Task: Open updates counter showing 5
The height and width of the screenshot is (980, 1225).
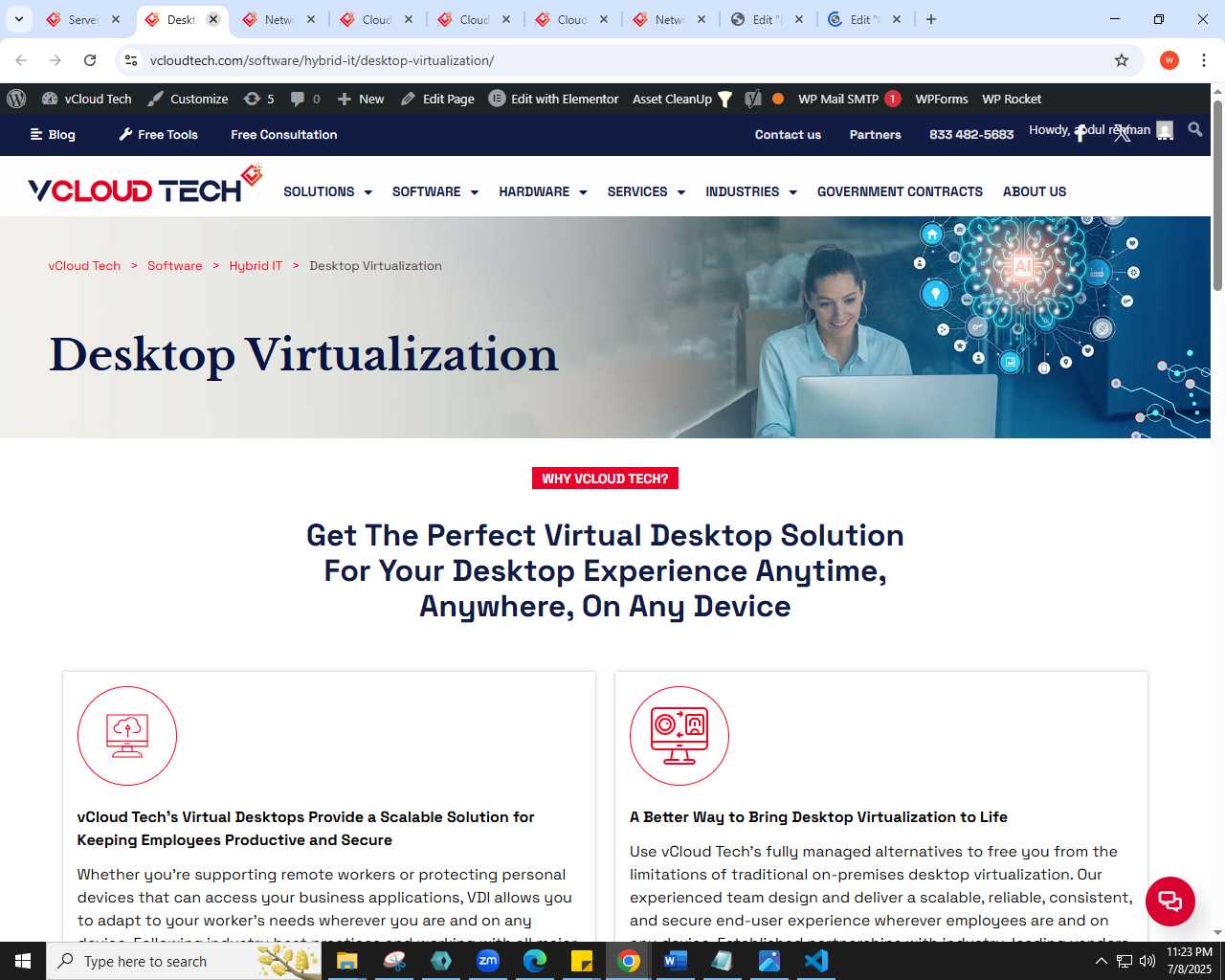Action: [258, 99]
